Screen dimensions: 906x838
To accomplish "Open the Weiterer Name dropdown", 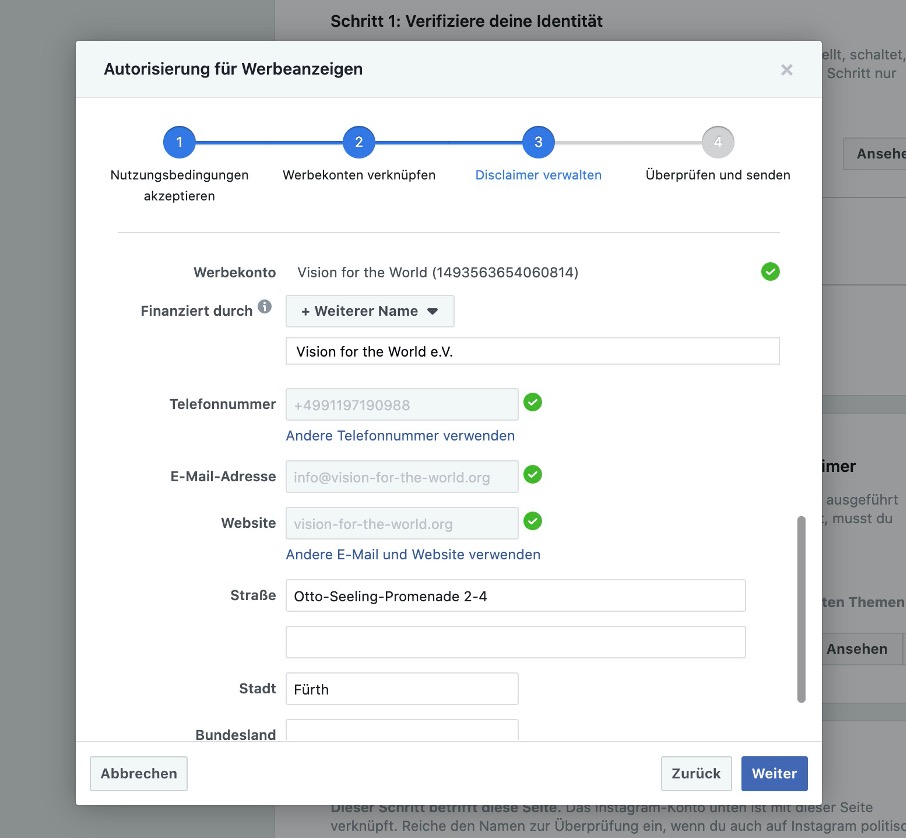I will (370, 311).
